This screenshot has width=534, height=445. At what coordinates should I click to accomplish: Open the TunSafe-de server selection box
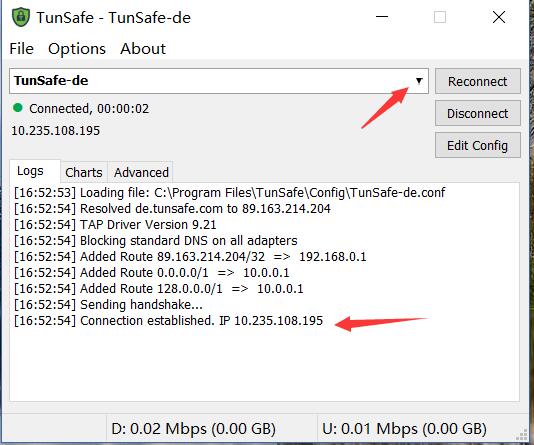click(219, 81)
